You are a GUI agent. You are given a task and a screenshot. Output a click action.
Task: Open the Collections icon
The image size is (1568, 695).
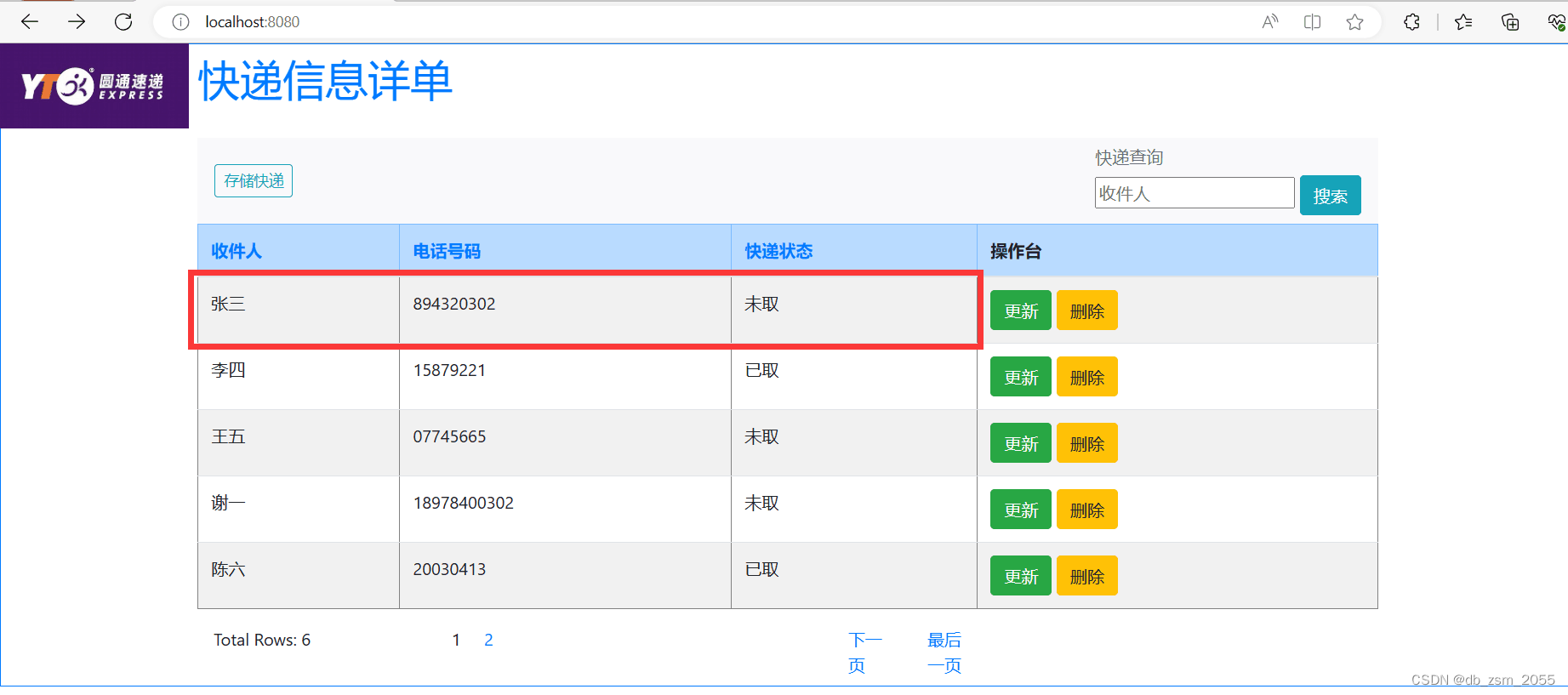1510,22
